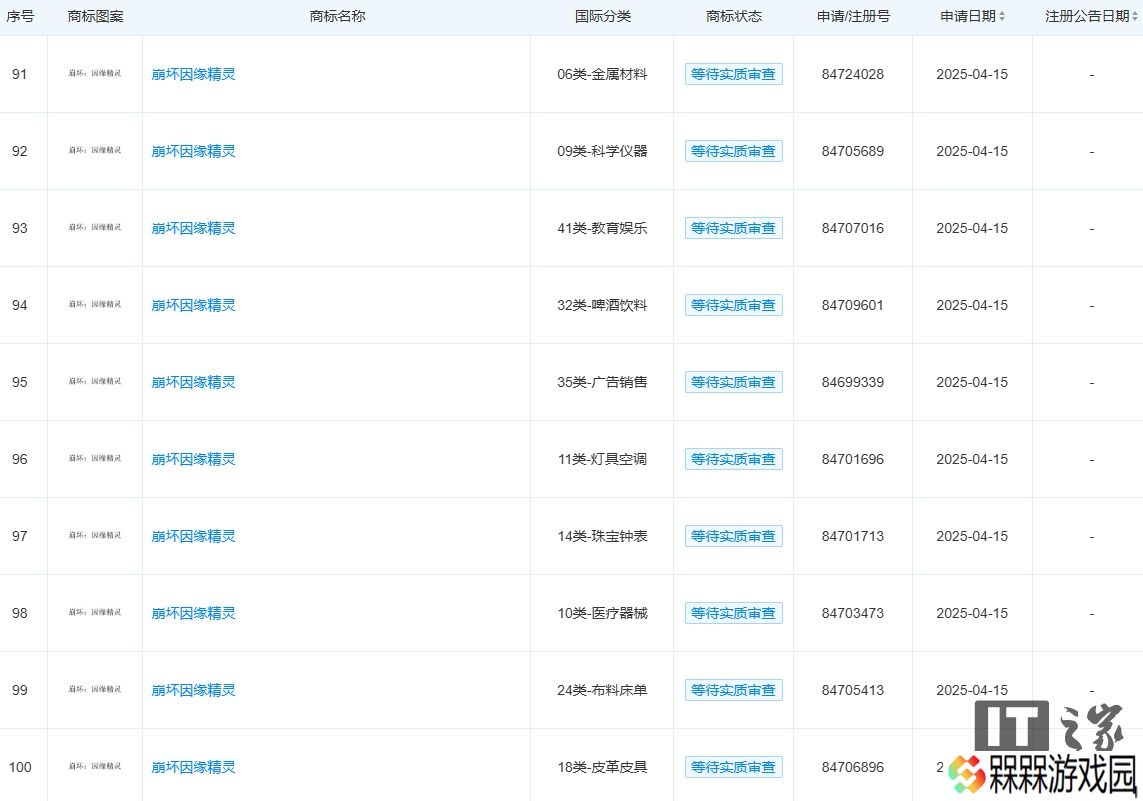The image size is (1143, 801).
Task: Click 等待实质审查 status for 84707016
Action: 733,228
